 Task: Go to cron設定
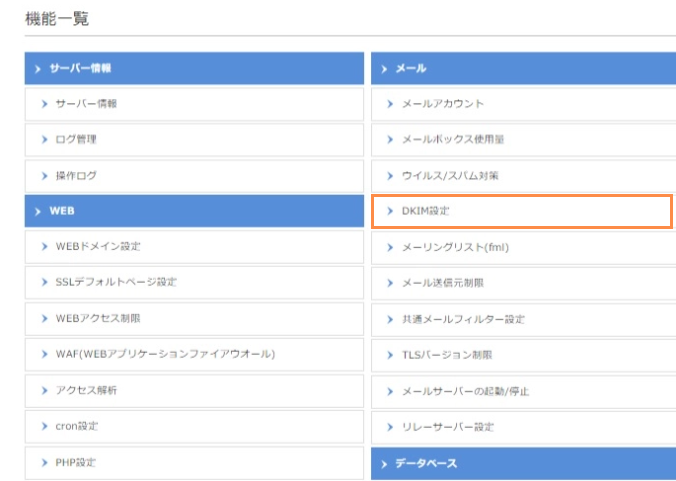click(x=194, y=427)
